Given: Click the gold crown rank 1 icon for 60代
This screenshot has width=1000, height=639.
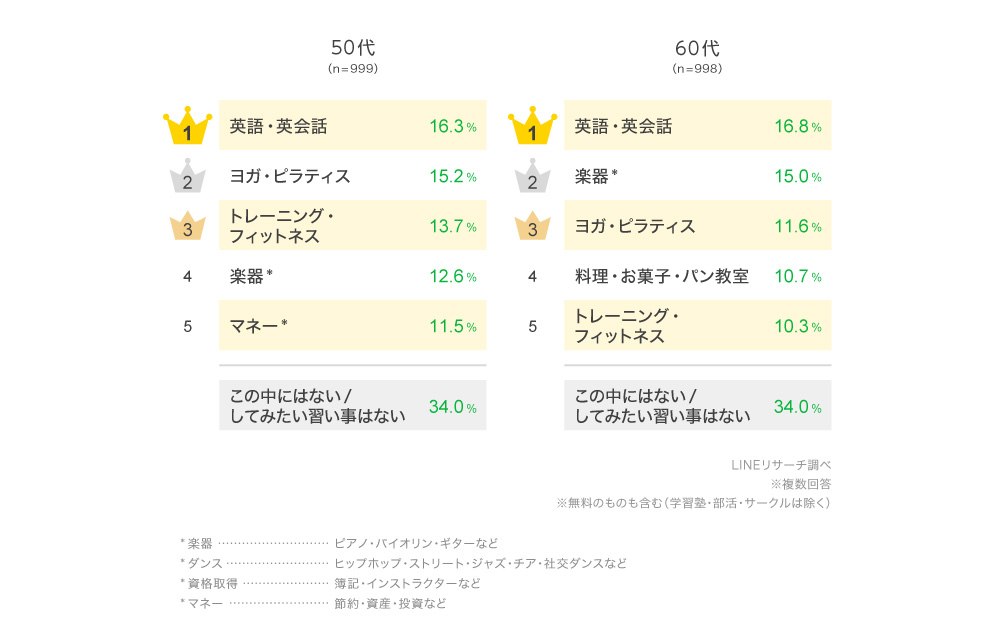Looking at the screenshot, I should [533, 126].
